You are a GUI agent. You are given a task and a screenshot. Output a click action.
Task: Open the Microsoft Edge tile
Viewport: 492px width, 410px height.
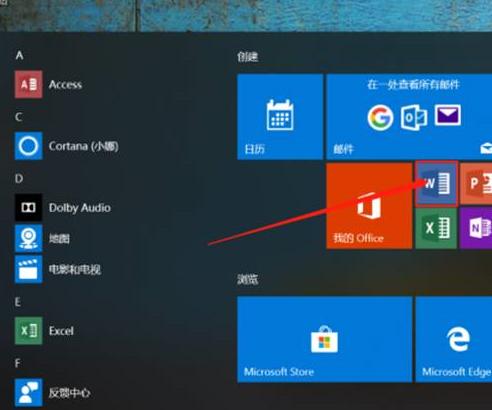(x=454, y=339)
